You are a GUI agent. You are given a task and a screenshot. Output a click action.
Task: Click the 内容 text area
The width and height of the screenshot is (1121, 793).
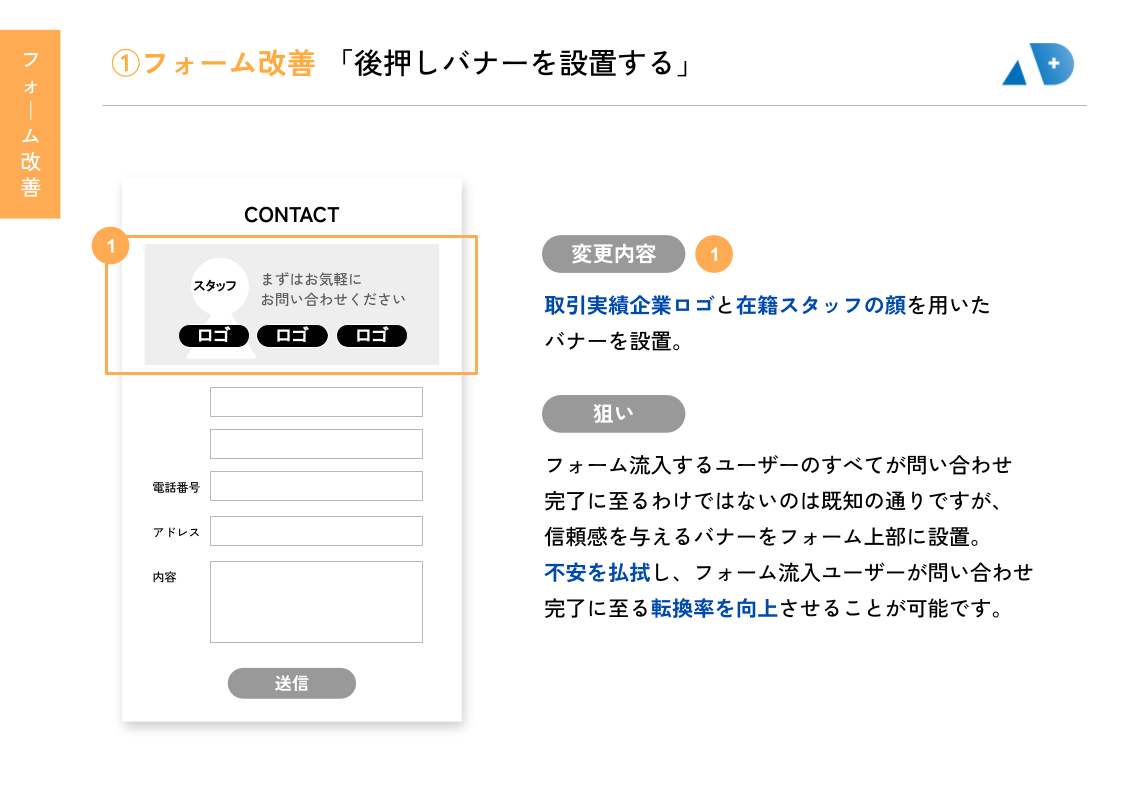(316, 602)
